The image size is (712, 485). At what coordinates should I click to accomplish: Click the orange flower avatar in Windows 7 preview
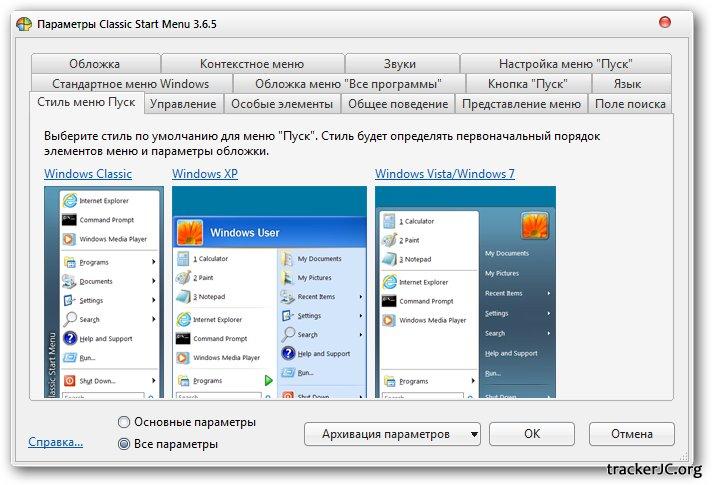pyautogui.click(x=535, y=225)
